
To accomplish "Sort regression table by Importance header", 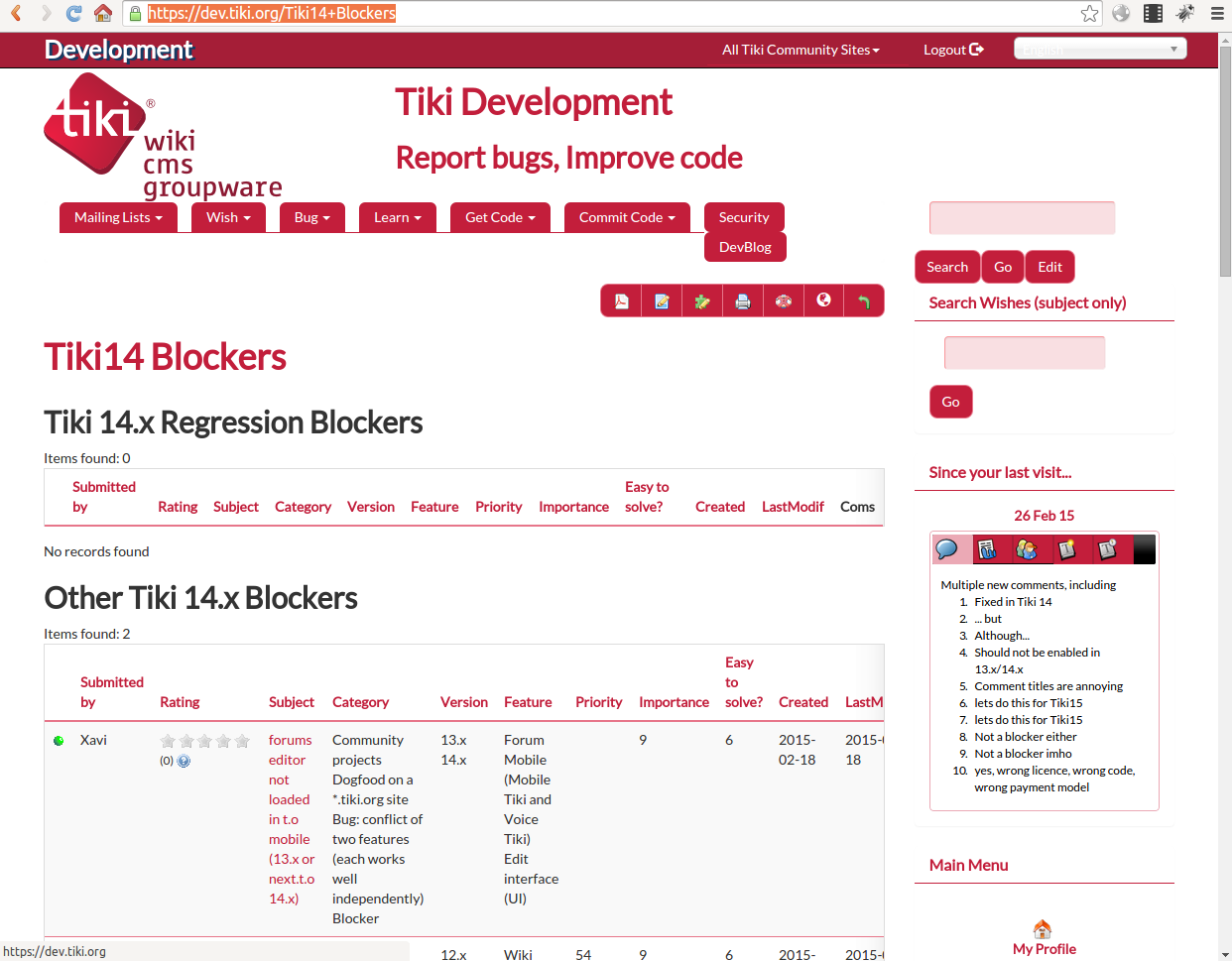I will click(x=573, y=507).
